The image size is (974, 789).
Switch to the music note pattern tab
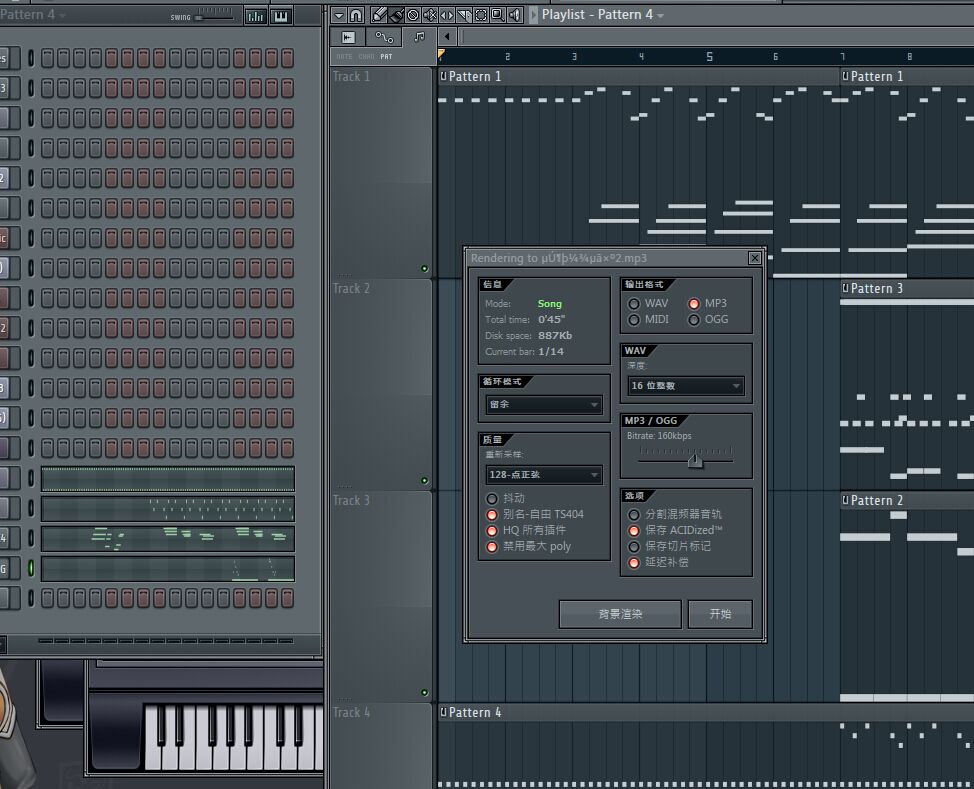click(x=418, y=37)
